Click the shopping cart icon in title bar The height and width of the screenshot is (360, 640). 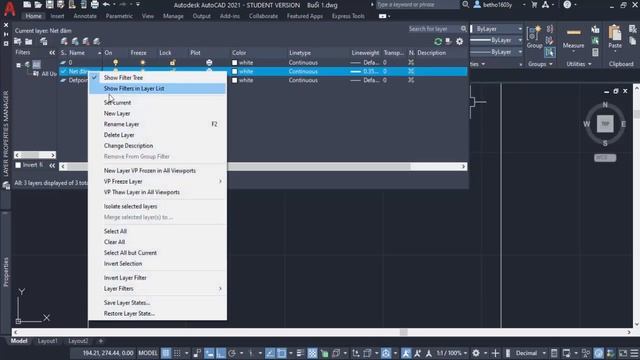pyautogui.click(x=534, y=5)
